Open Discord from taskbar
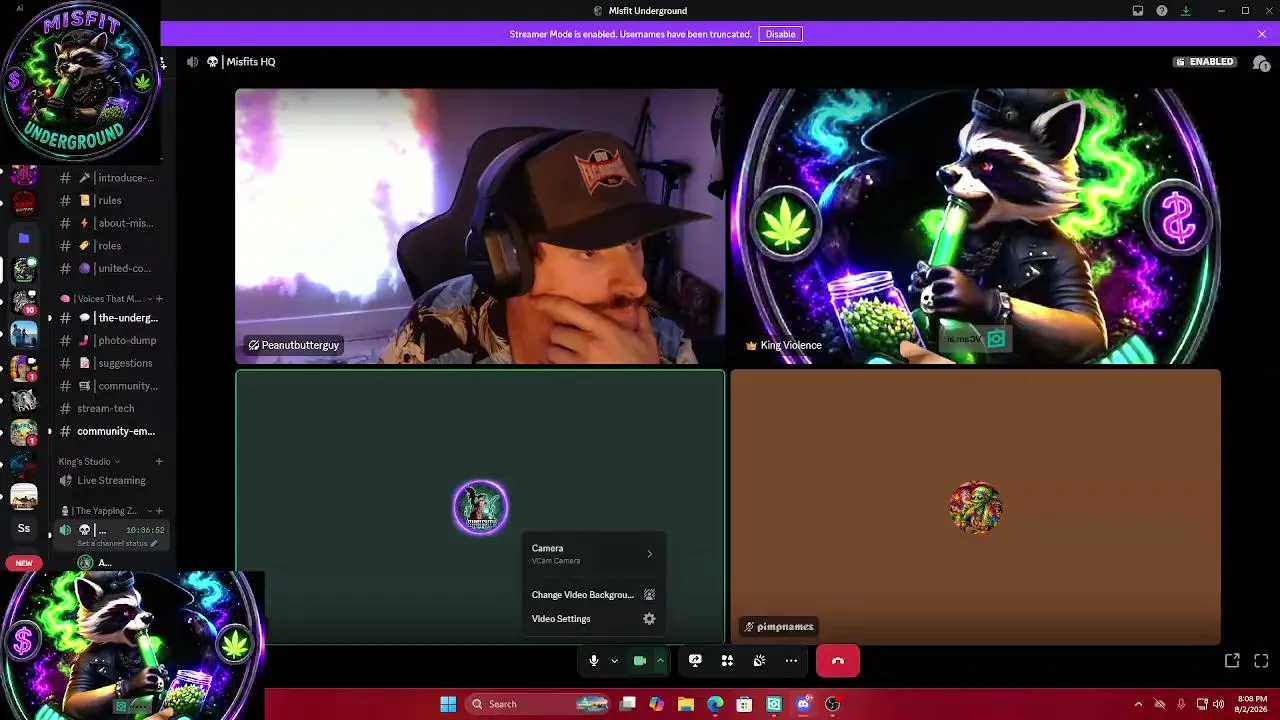Viewport: 1280px width, 720px height. [803, 704]
